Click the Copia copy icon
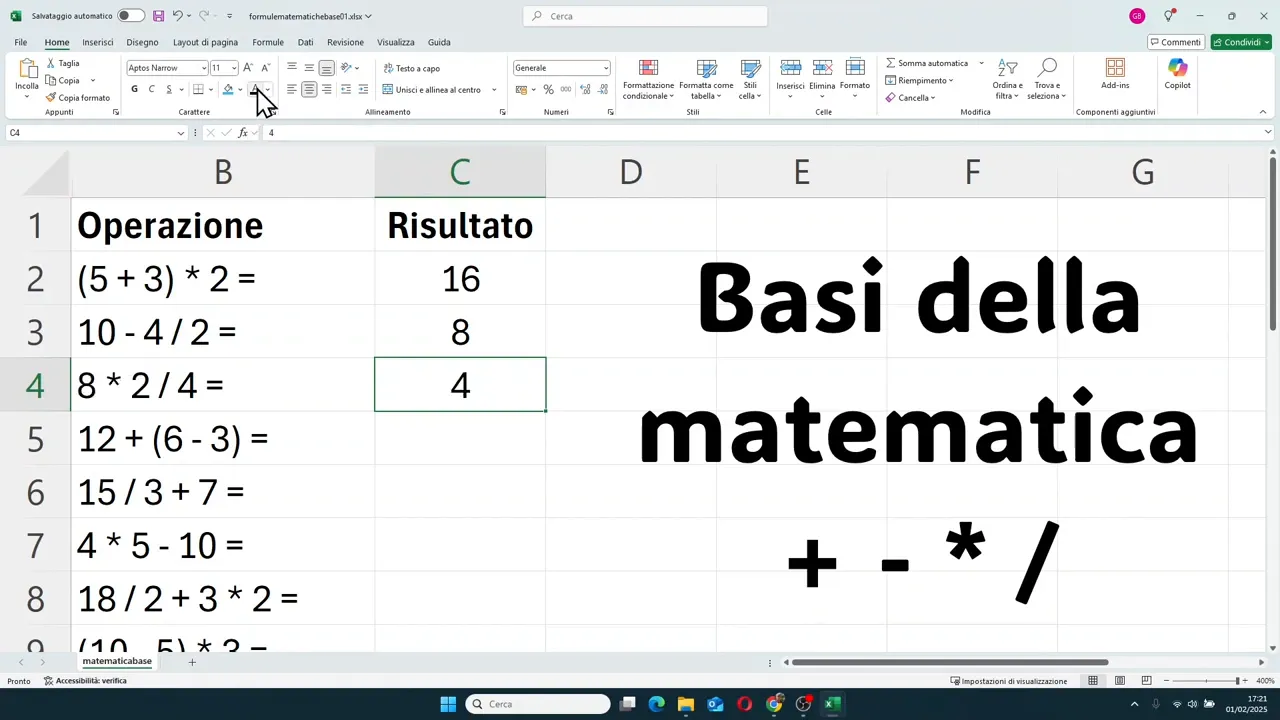This screenshot has width=1280, height=720. (x=51, y=80)
